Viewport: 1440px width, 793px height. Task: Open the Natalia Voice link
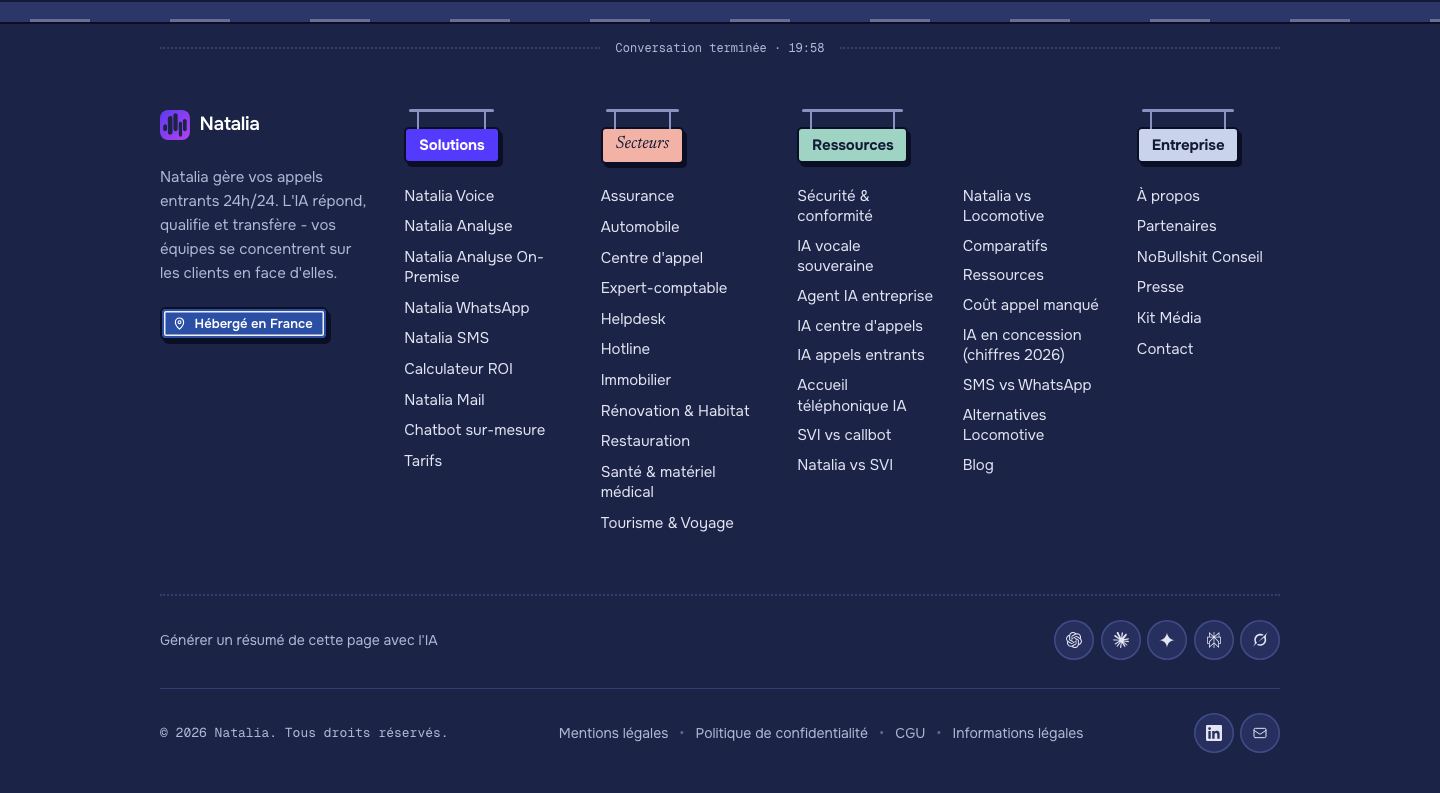(x=449, y=196)
